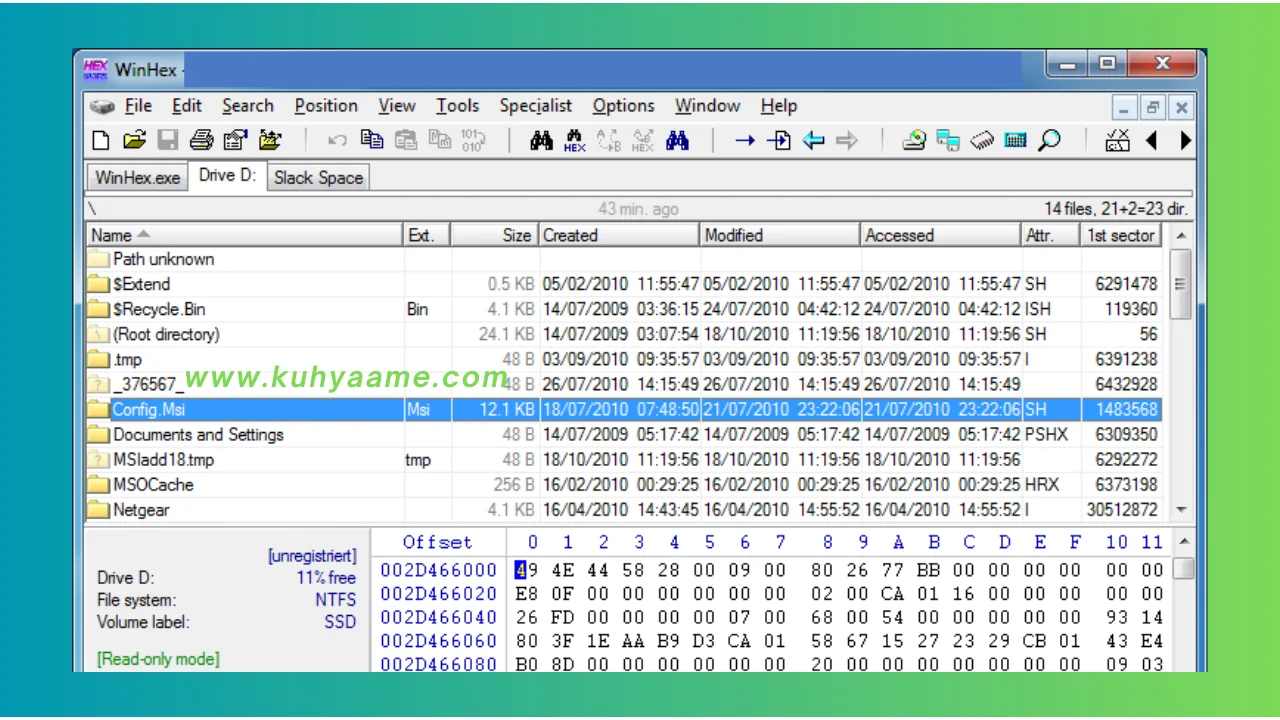Sort by the Name column header
Viewport: 1280px width, 720px height.
click(x=244, y=235)
